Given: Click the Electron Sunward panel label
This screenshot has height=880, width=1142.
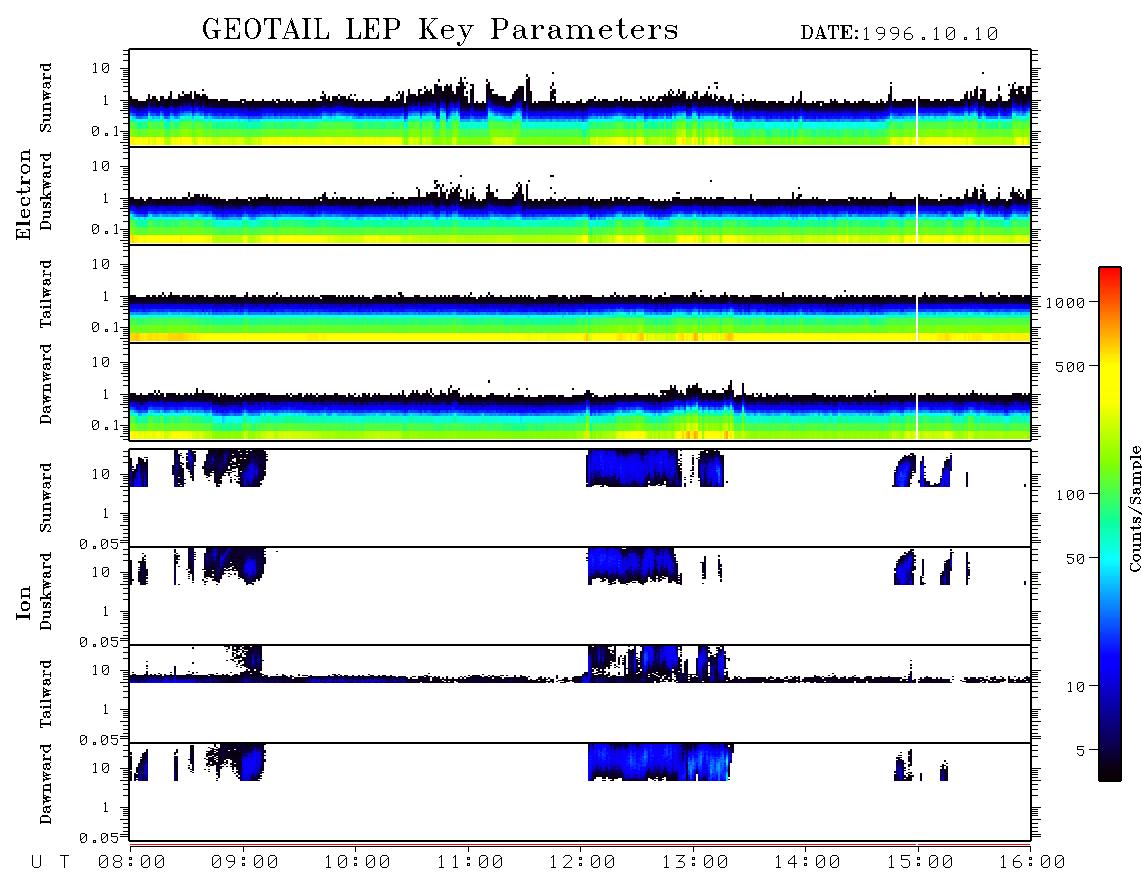Looking at the screenshot, I should [46, 98].
